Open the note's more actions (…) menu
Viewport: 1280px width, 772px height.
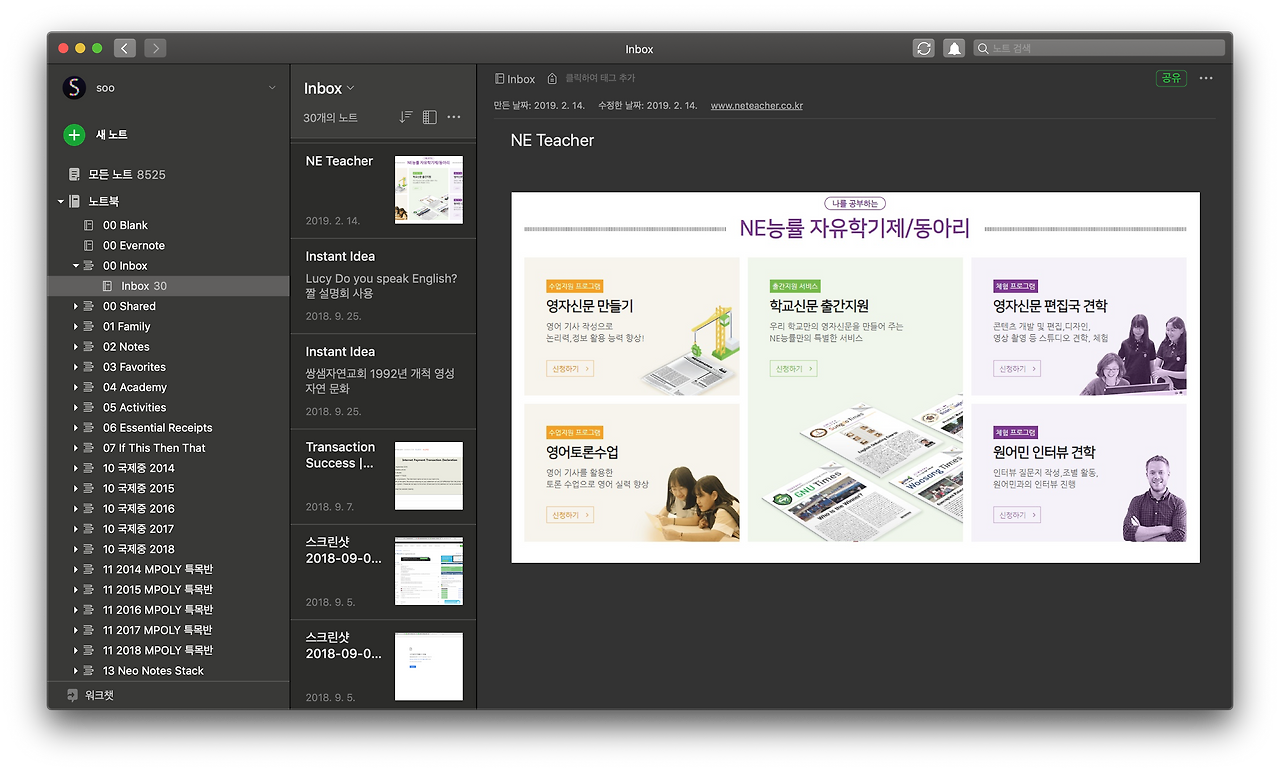pyautogui.click(x=1206, y=78)
